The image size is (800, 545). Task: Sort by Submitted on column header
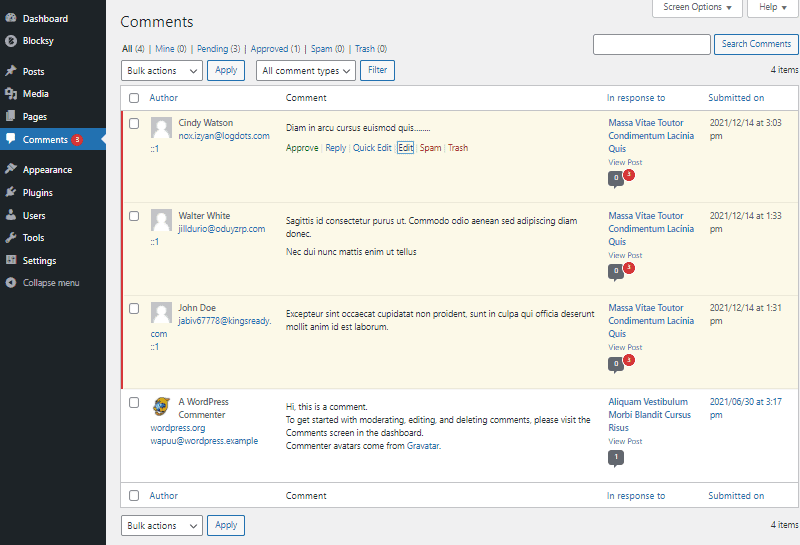pos(736,97)
